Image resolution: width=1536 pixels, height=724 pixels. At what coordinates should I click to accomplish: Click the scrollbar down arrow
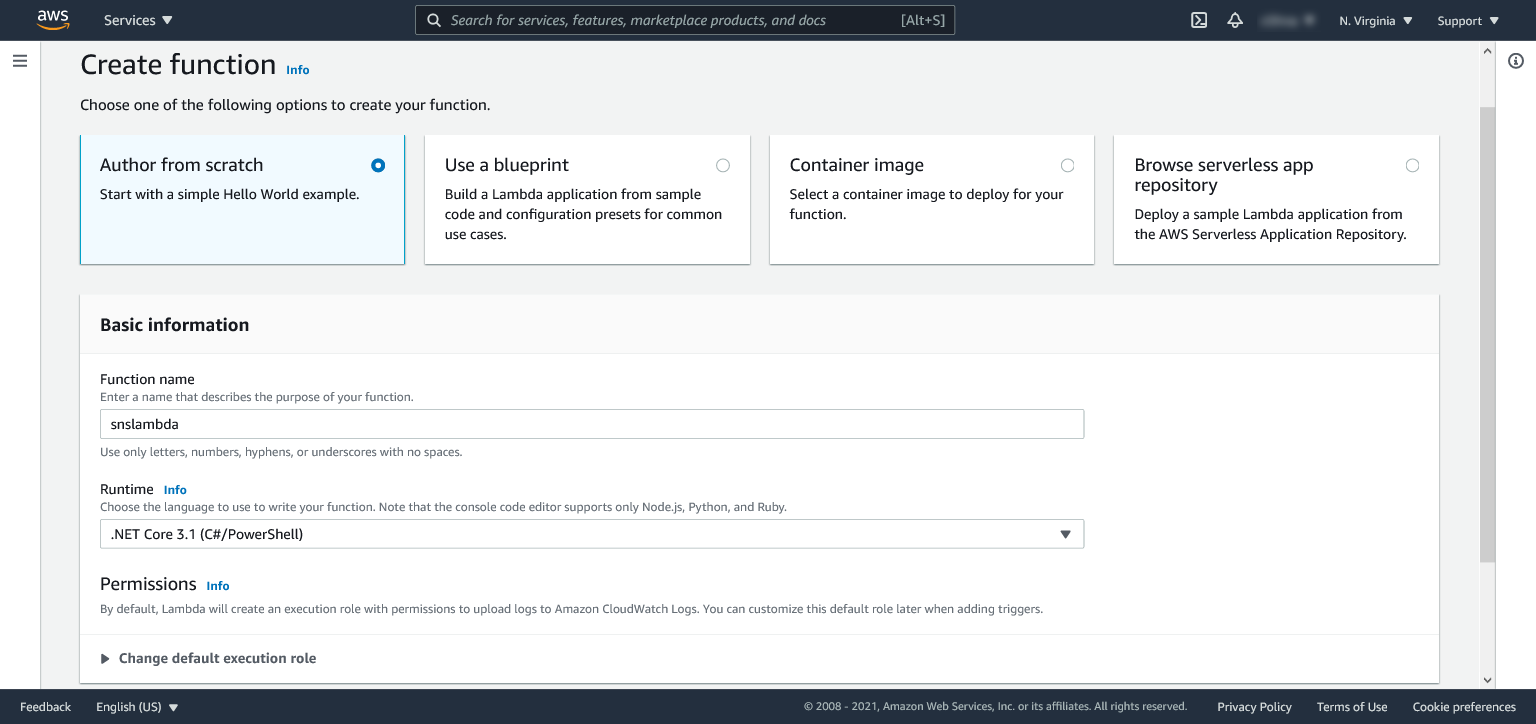(1487, 680)
